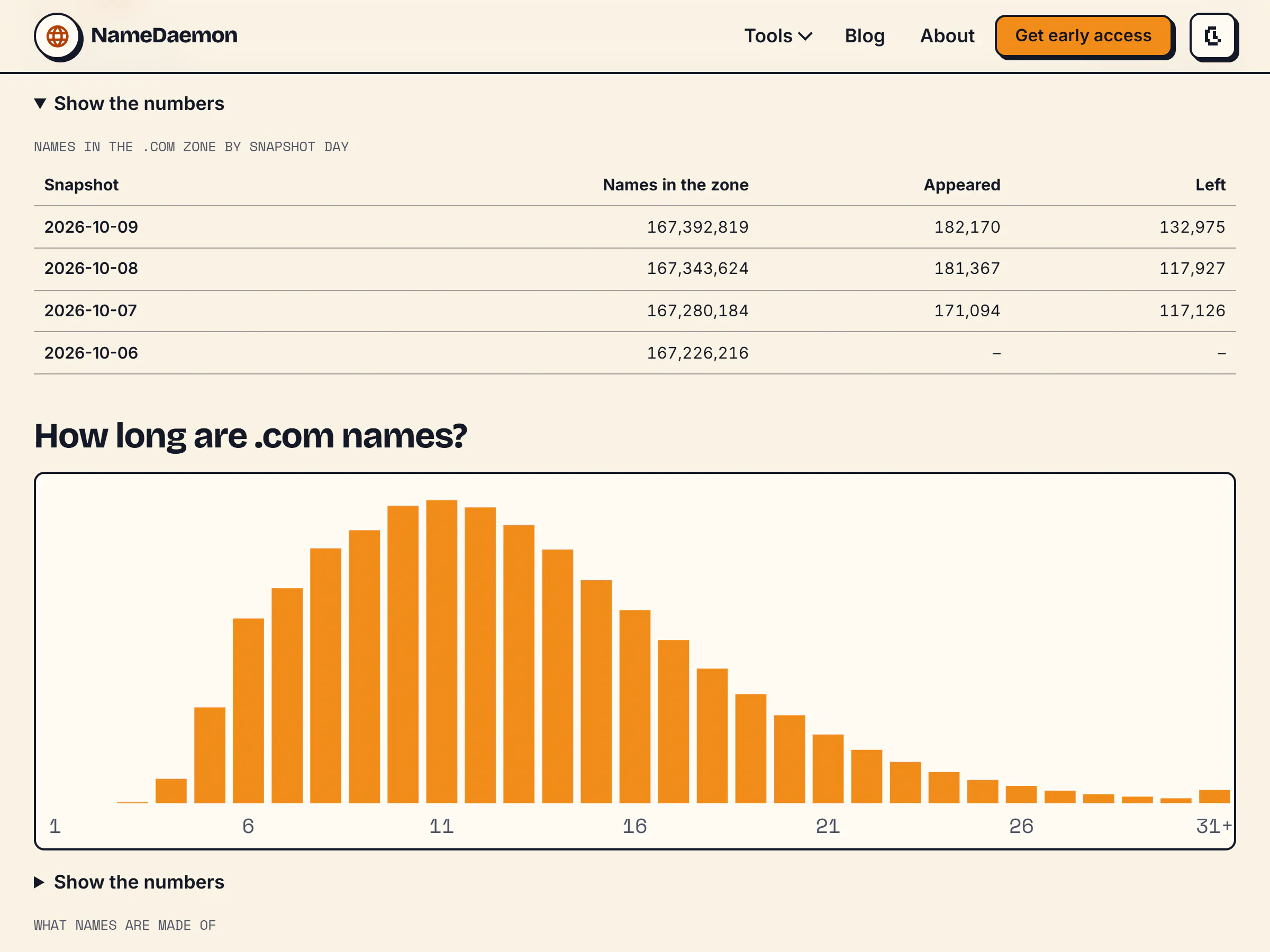1270x952 pixels.
Task: Select the 2026-10-06 snapshot row
Action: [x=635, y=353]
